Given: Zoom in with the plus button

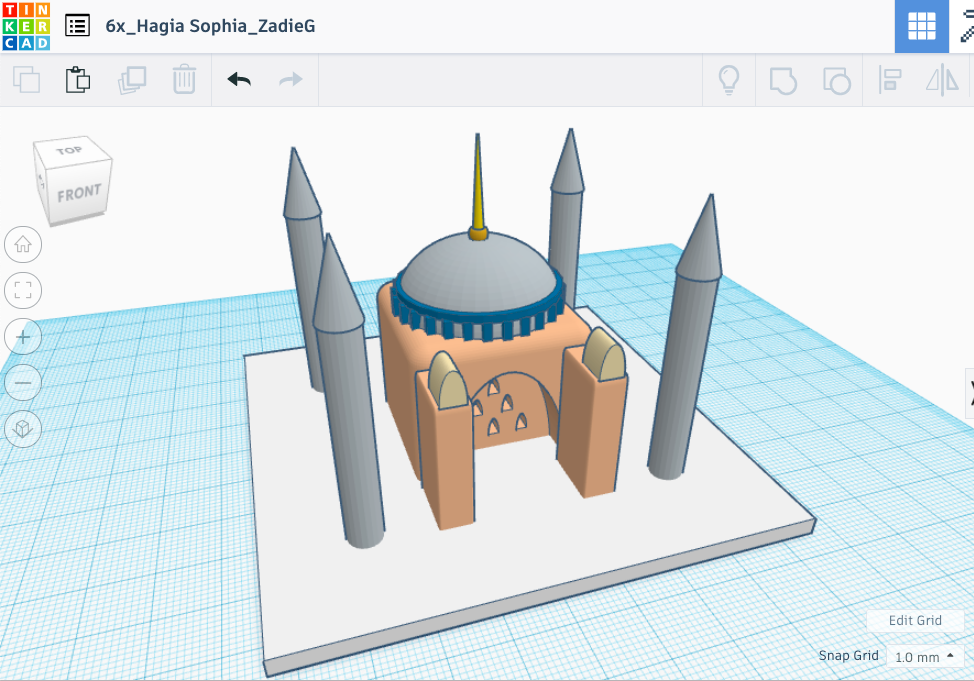Looking at the screenshot, I should point(23,337).
